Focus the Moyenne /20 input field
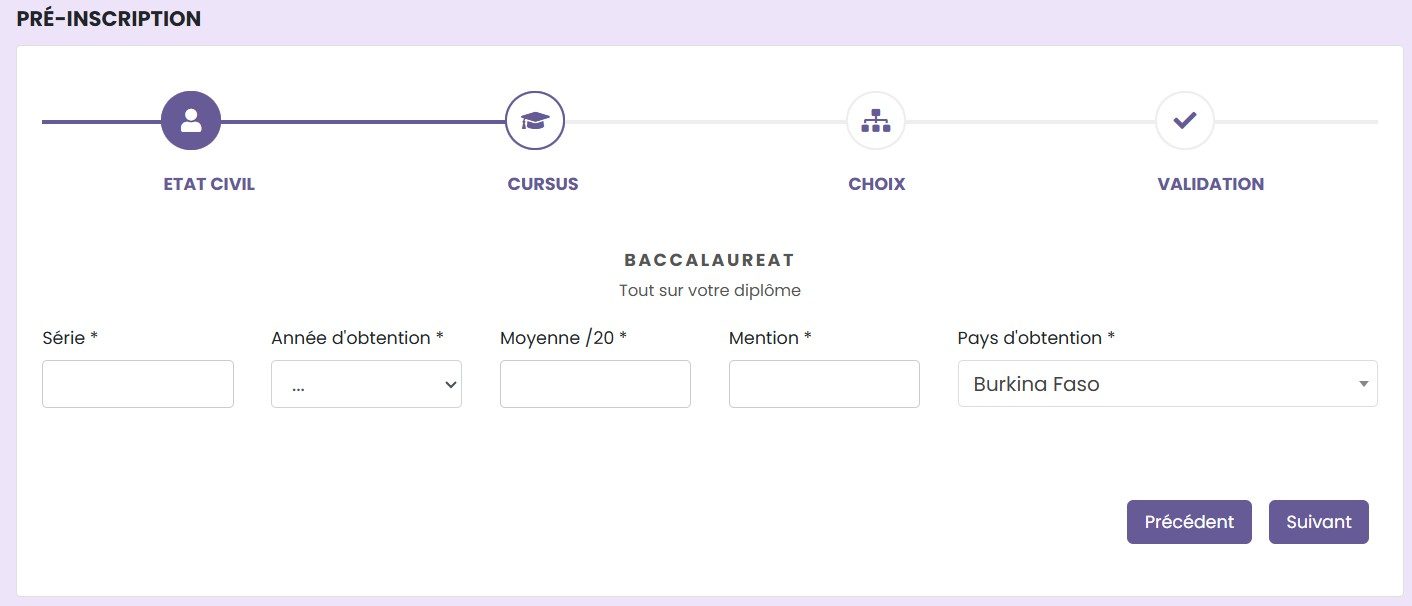The width and height of the screenshot is (1412, 606). coord(595,384)
